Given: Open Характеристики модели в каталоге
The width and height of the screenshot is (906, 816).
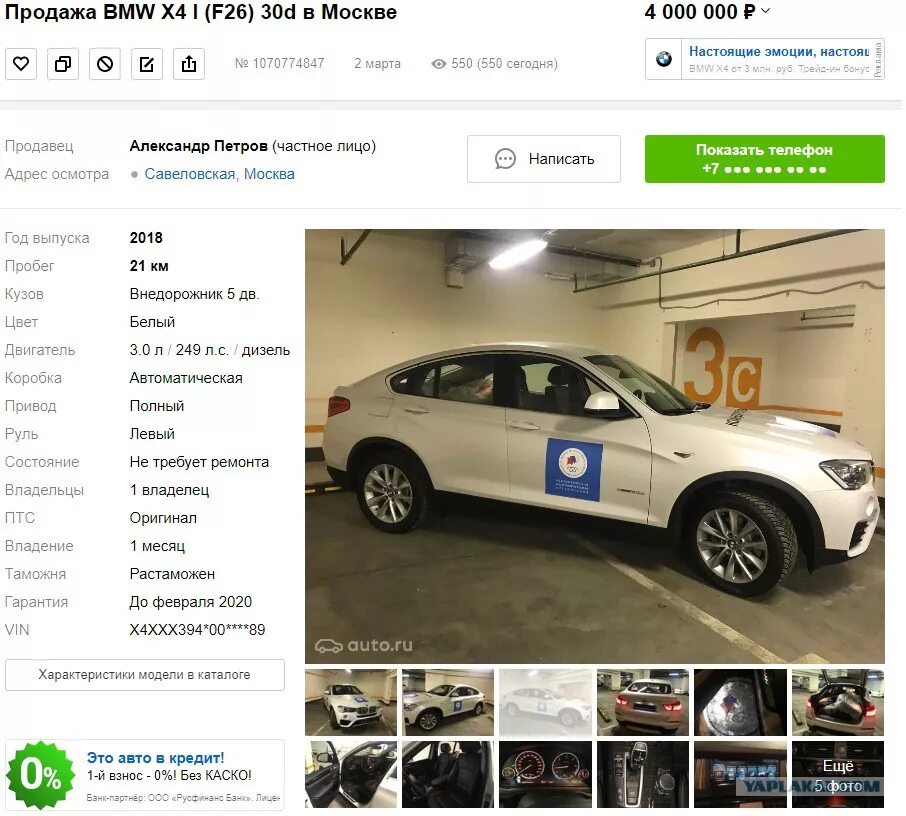Looking at the screenshot, I should pos(144,674).
